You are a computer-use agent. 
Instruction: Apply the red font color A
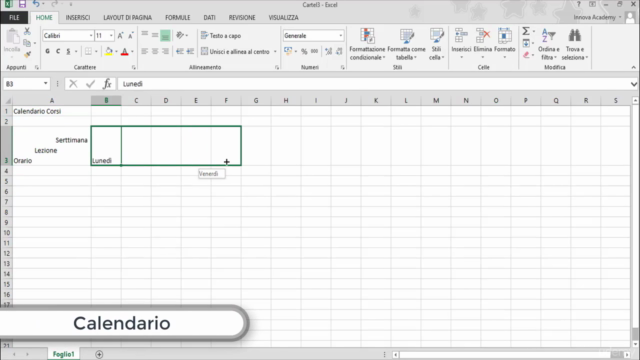[x=124, y=51]
